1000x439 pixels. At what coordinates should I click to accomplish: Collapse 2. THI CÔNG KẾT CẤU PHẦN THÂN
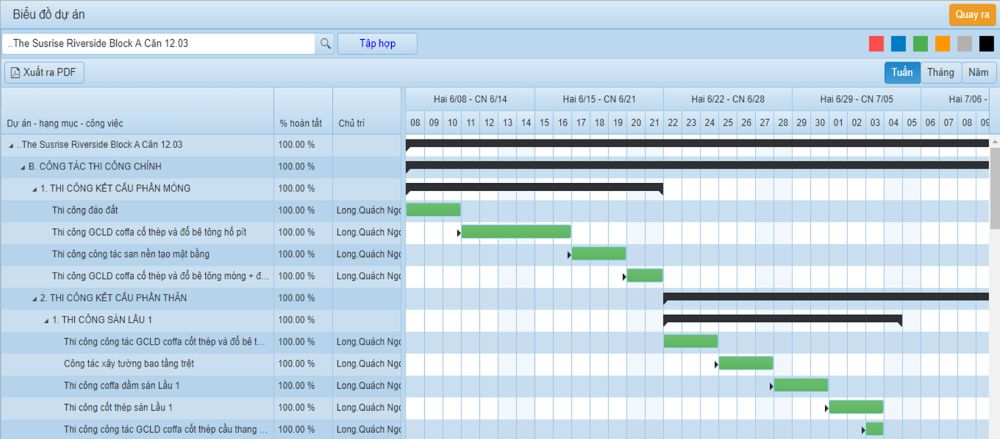pyautogui.click(x=34, y=298)
